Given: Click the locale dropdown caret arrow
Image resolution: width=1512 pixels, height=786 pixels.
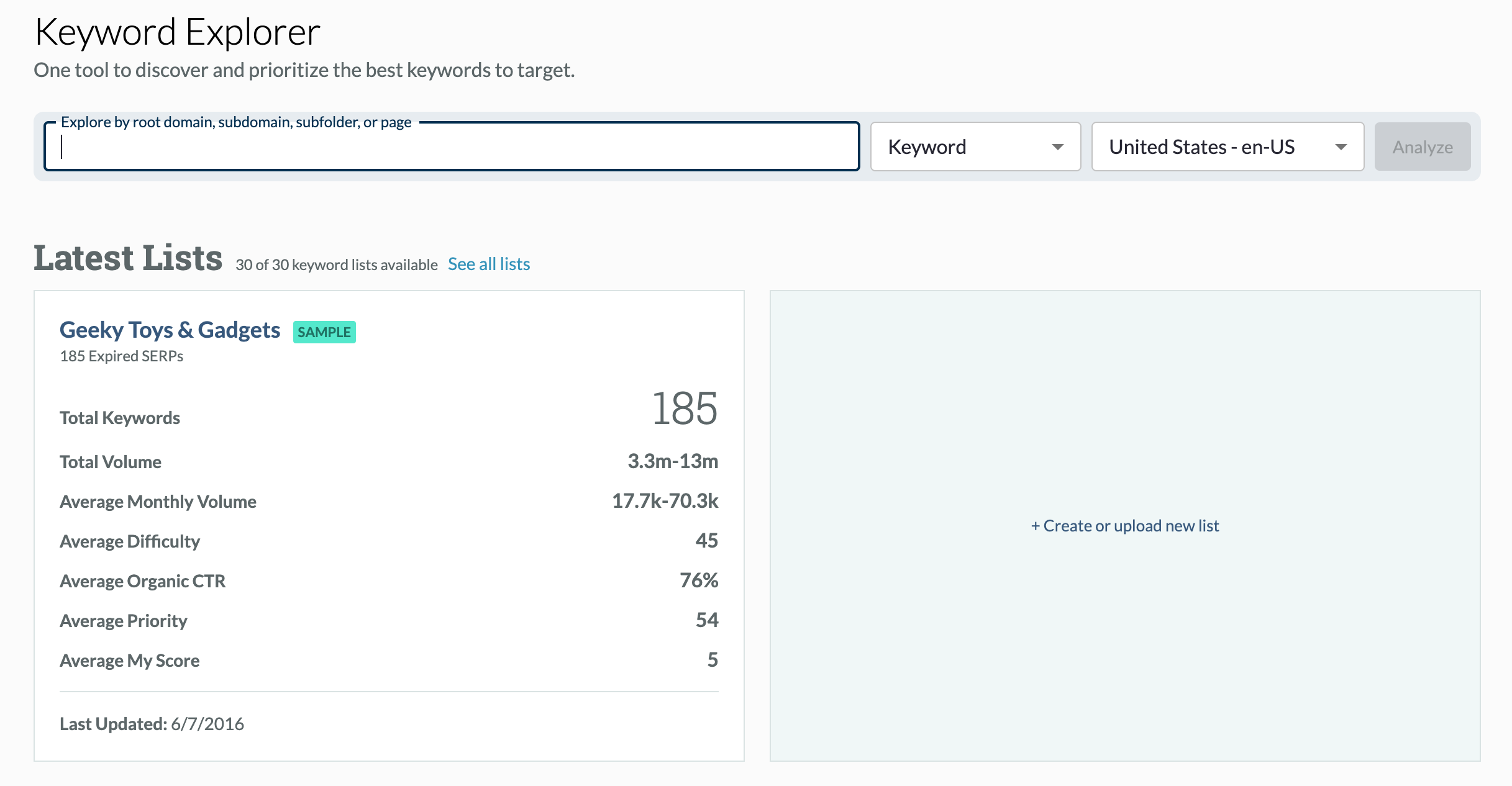Looking at the screenshot, I should (1341, 147).
